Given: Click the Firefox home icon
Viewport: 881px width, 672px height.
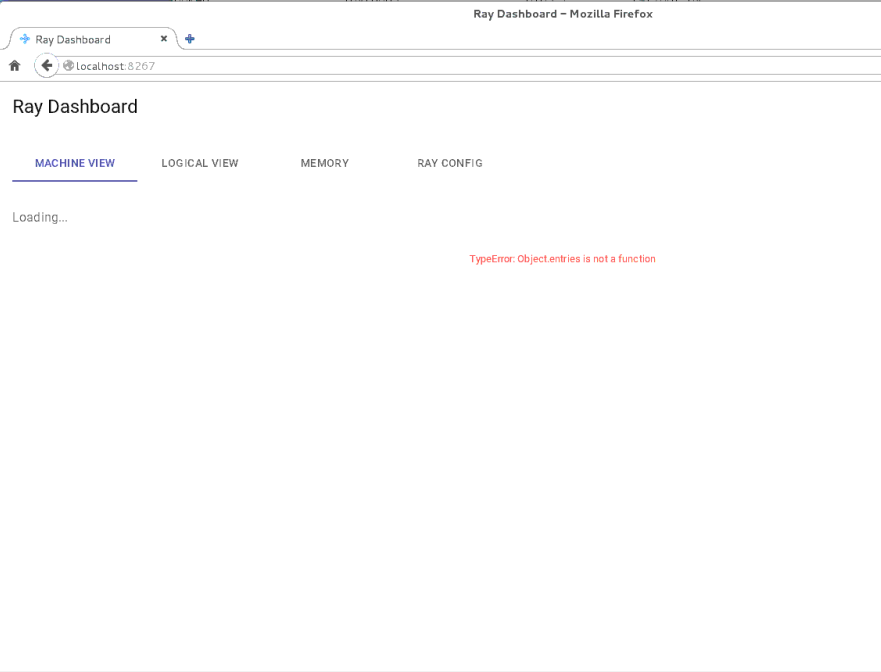Looking at the screenshot, I should 15,66.
